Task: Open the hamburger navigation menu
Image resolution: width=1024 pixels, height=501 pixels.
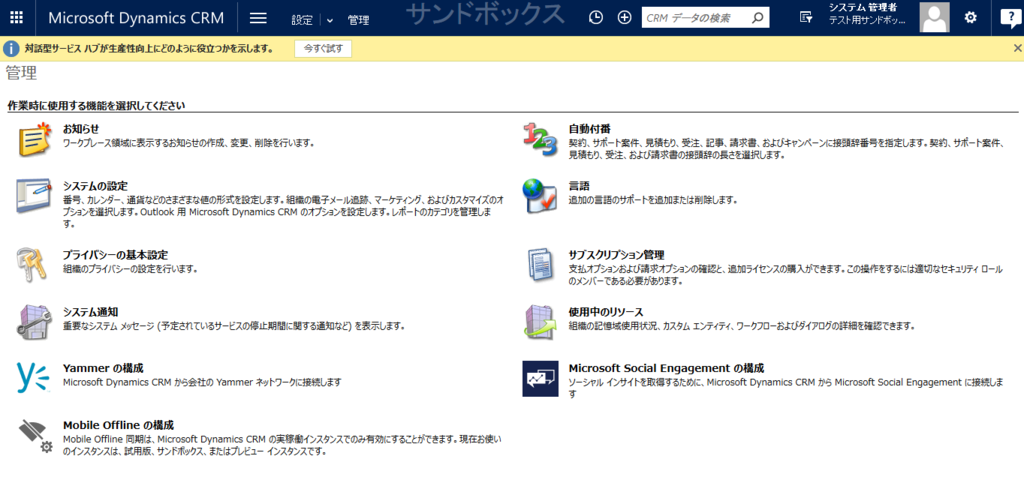Action: pos(259,18)
